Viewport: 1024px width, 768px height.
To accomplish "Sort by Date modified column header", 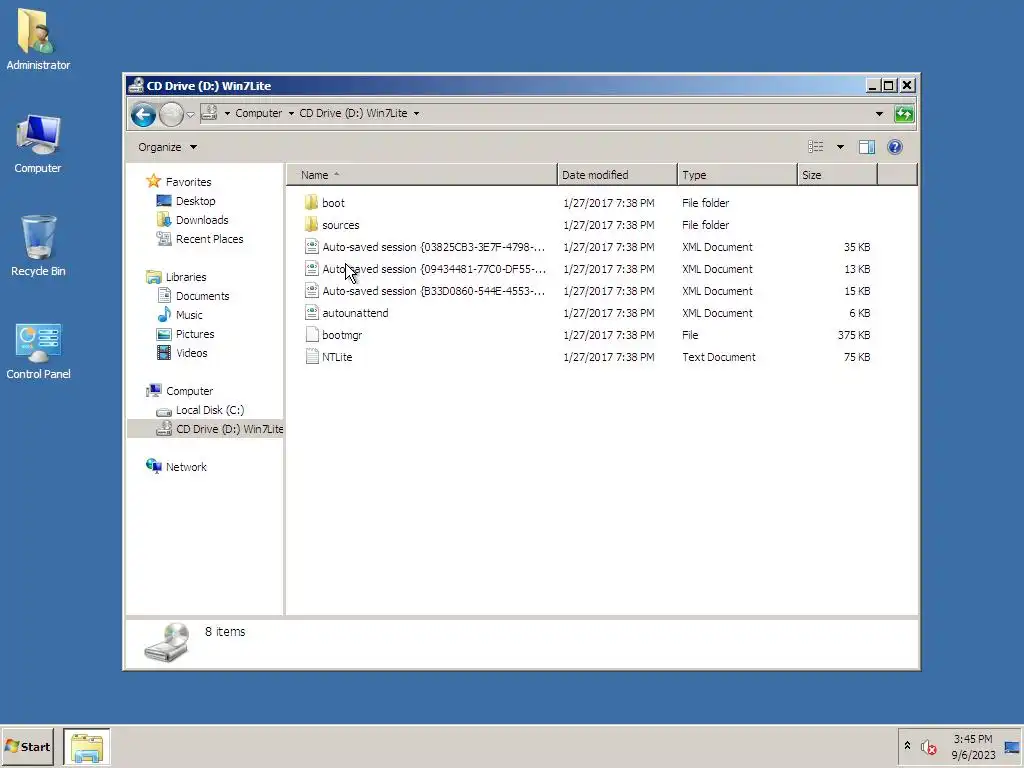I will pyautogui.click(x=617, y=175).
